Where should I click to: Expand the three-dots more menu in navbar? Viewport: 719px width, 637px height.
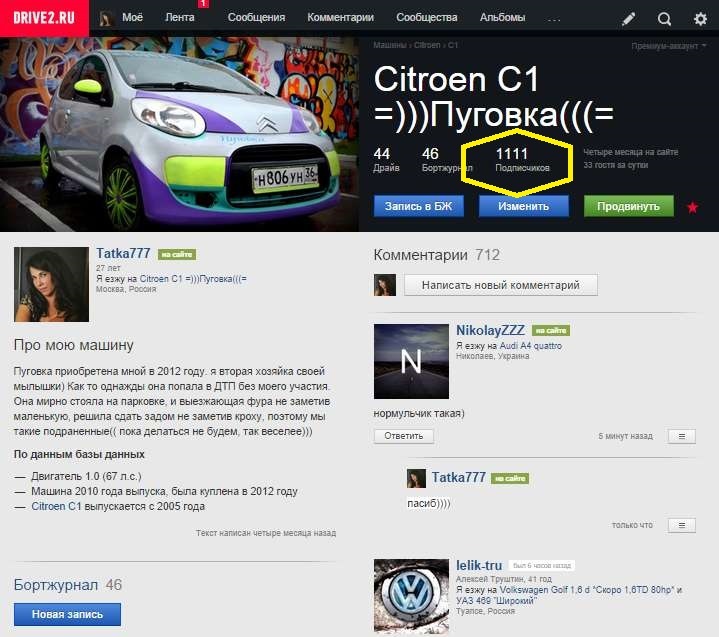(554, 19)
